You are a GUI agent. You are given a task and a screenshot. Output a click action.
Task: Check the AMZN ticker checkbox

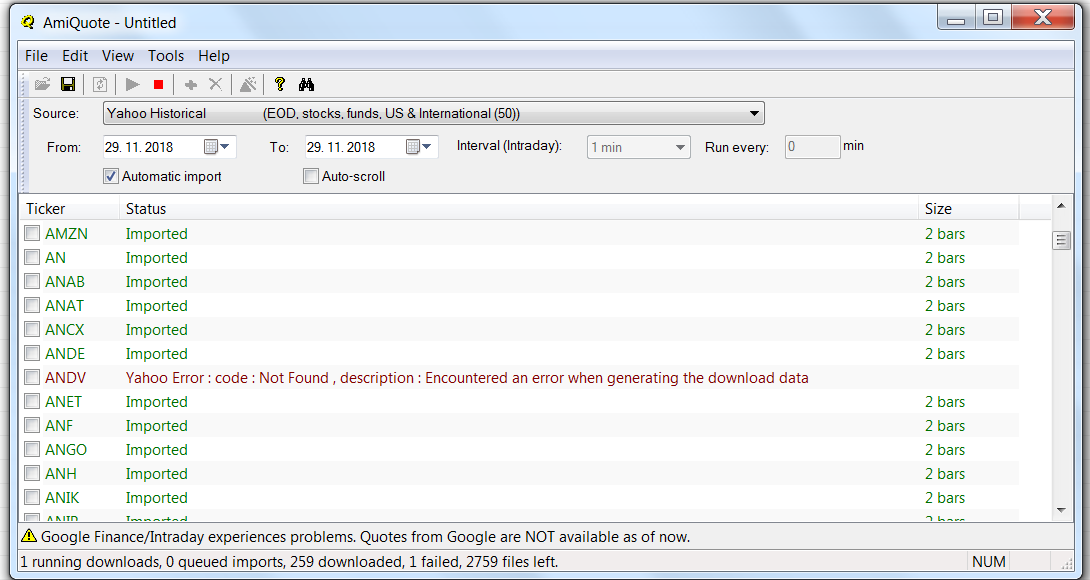[33, 233]
